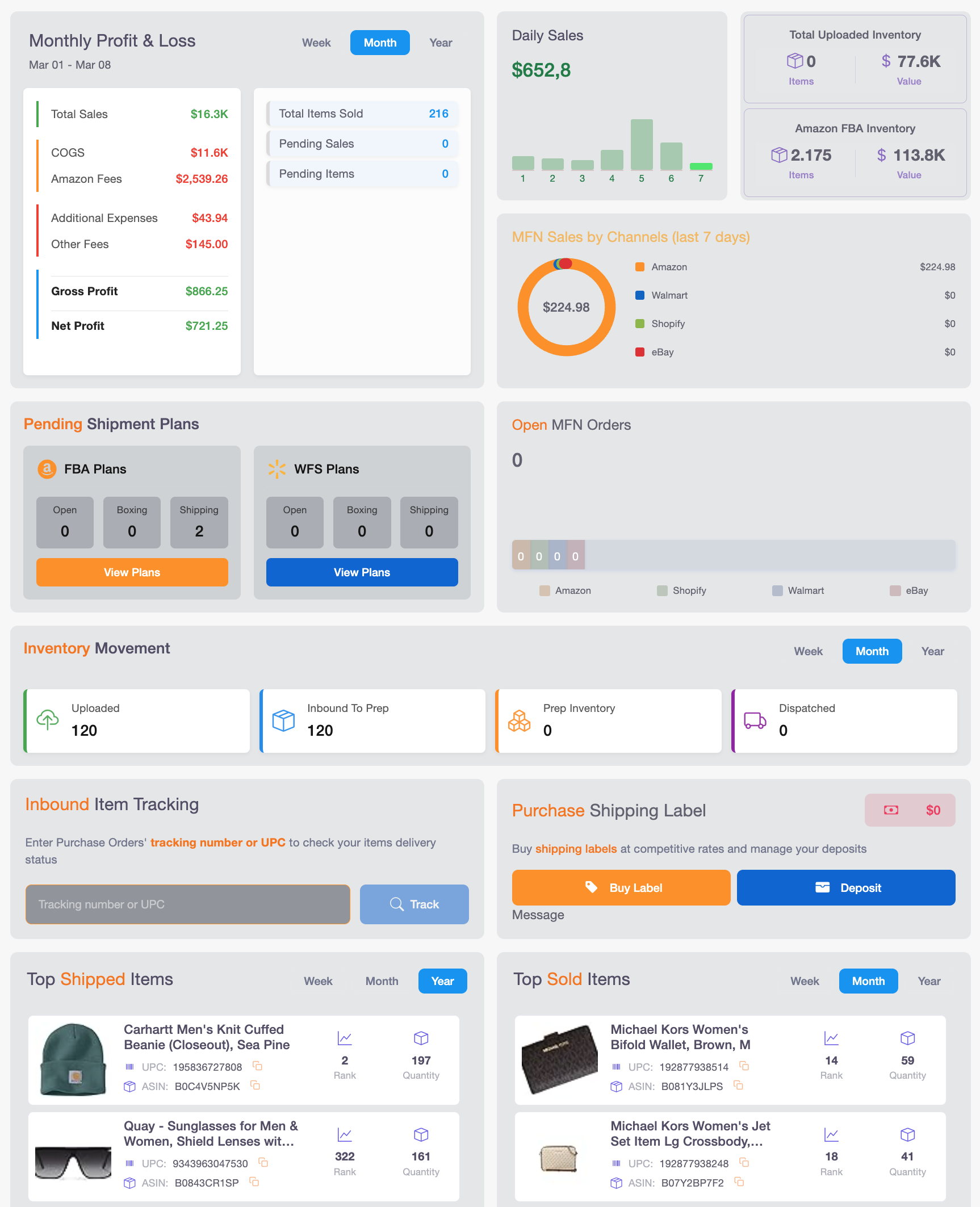Focus the Tracking number or UPC field
980x1207 pixels.
[x=188, y=904]
